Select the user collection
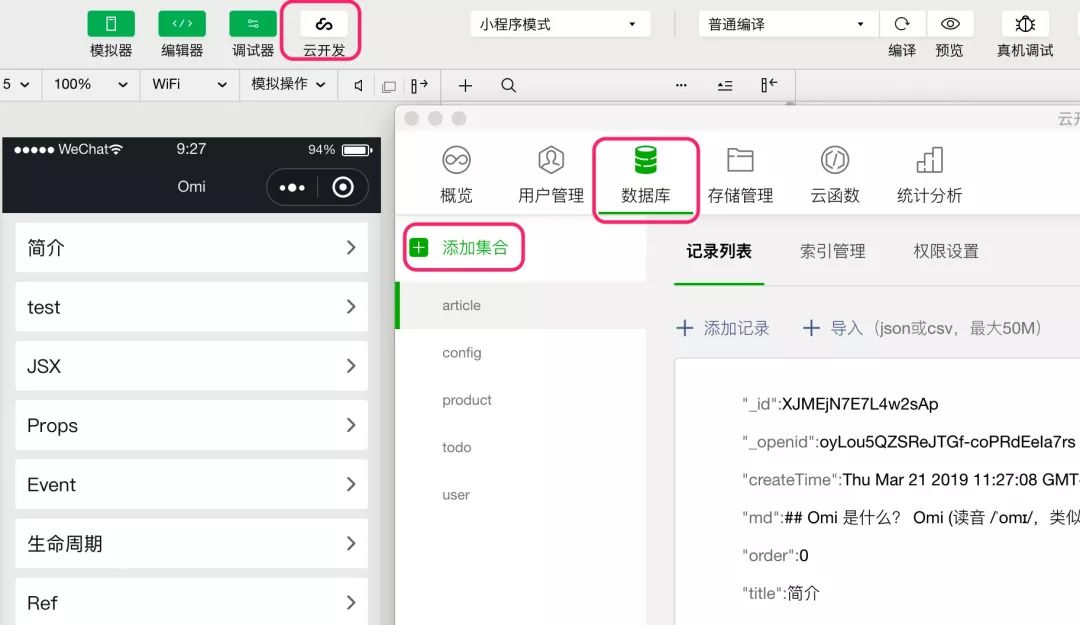Screen dimensions: 1080x625 tap(521, 495)
